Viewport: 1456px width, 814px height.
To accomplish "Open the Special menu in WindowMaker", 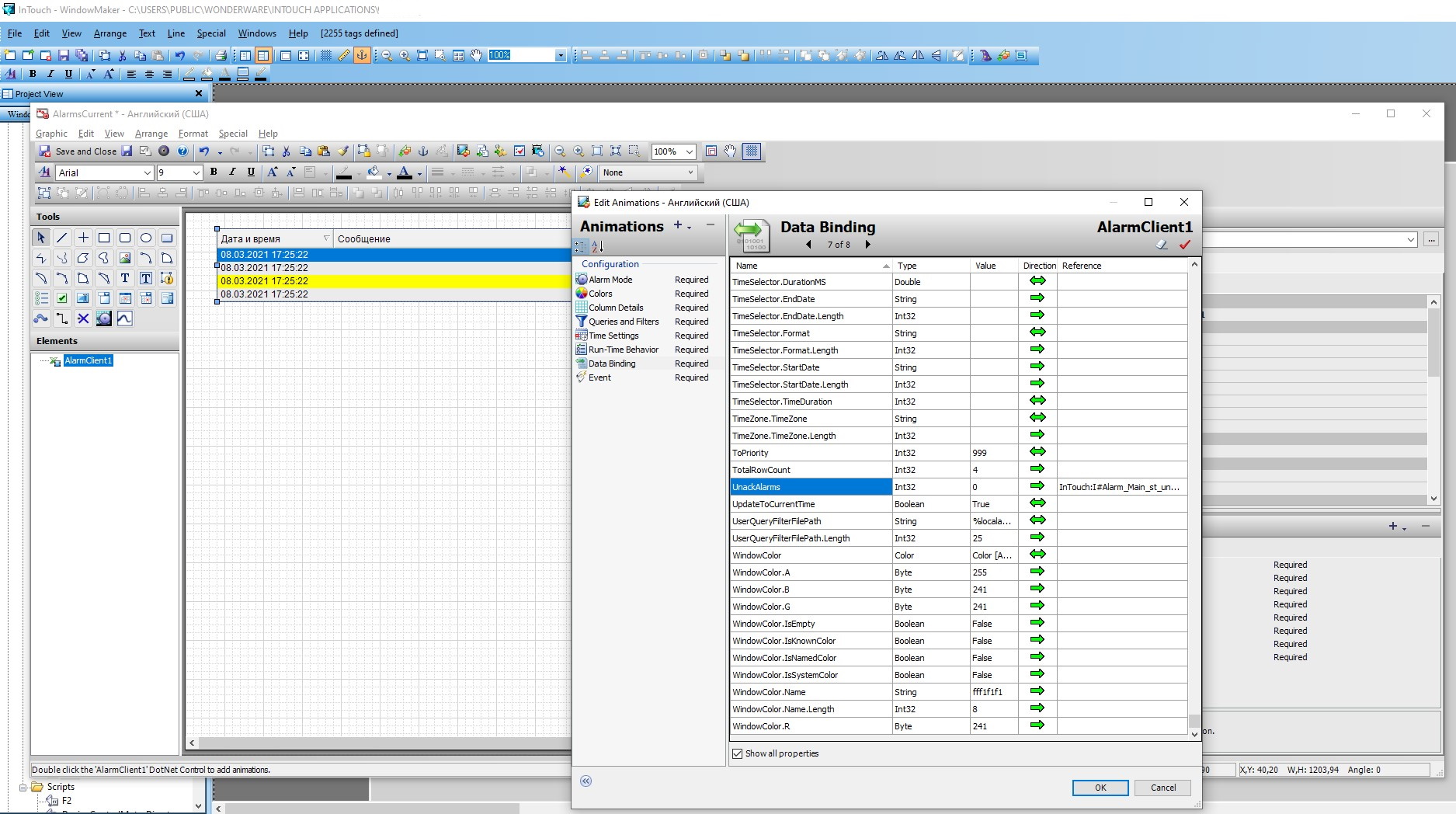I will (x=210, y=33).
